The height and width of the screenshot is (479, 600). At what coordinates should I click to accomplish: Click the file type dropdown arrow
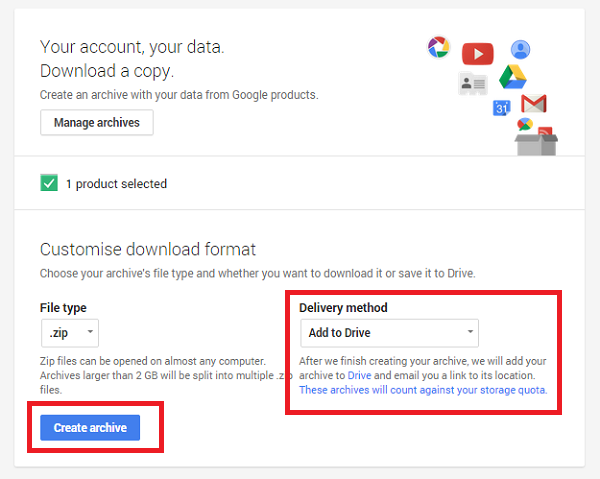[90, 332]
